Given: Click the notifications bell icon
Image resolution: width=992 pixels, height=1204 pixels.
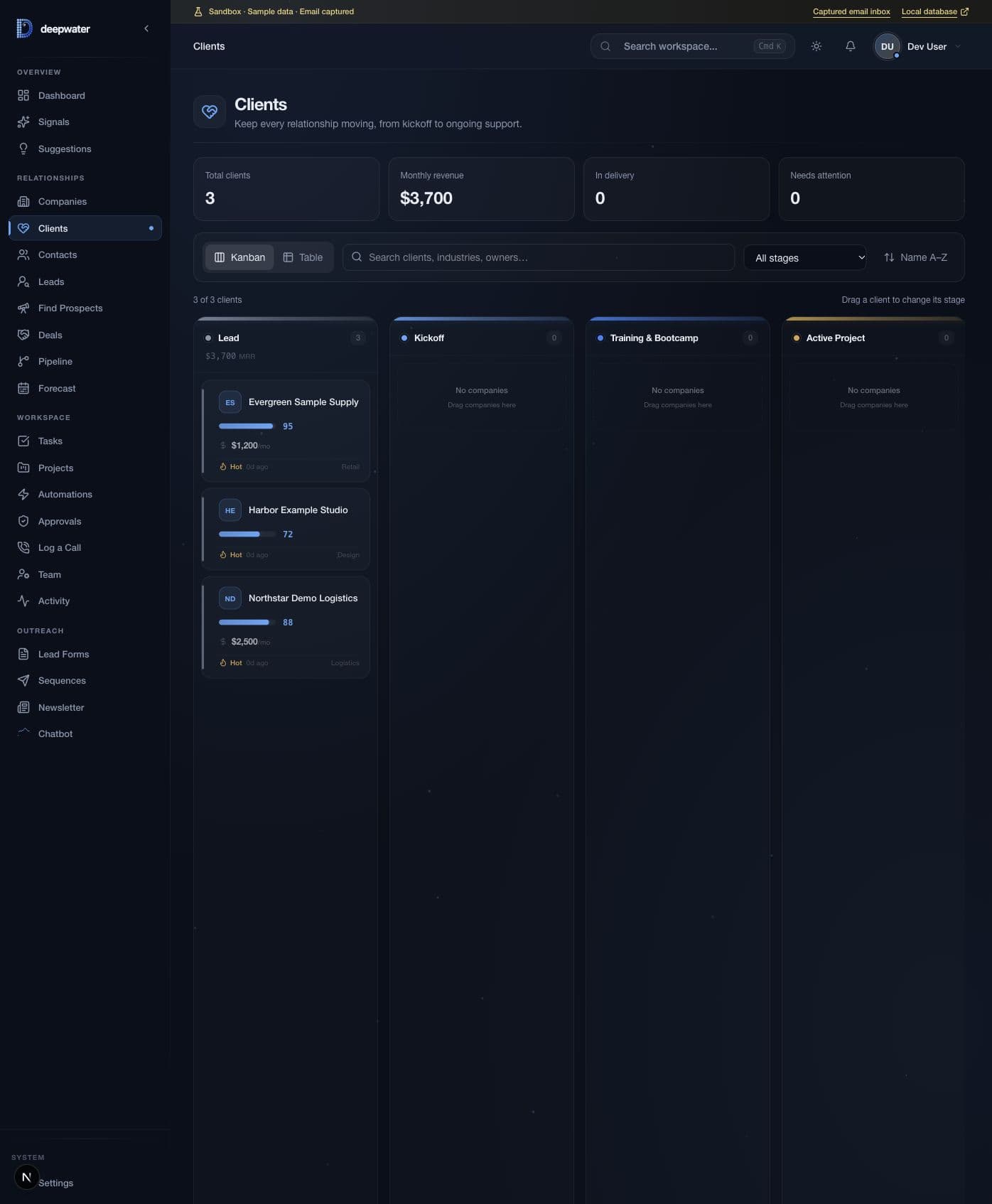Looking at the screenshot, I should pos(850,46).
